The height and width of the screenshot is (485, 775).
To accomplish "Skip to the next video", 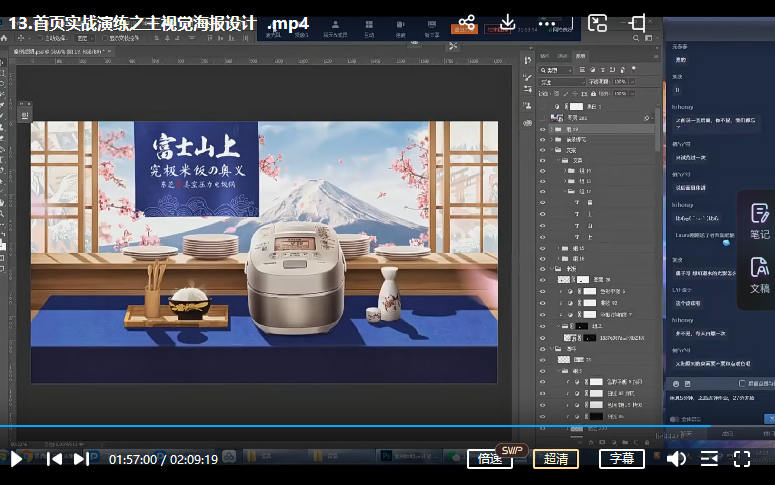I will 82,459.
